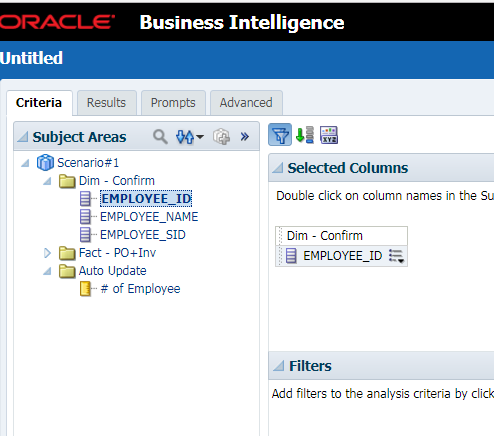Select EMPLOYEE_NAME in the tree

(x=149, y=217)
